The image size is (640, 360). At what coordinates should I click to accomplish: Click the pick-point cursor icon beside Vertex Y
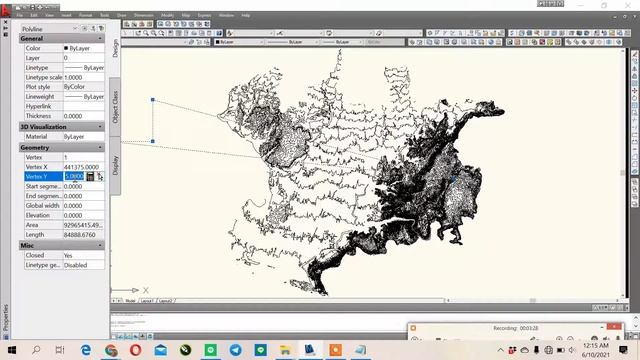100,176
